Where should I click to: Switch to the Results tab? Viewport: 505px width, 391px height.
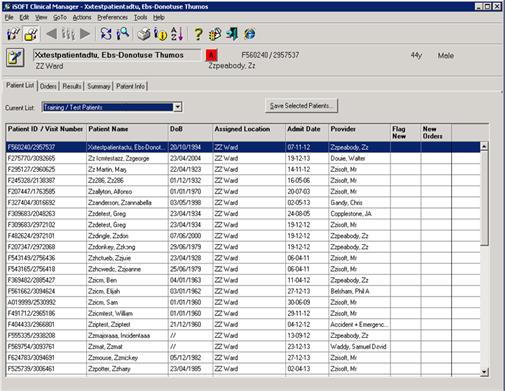72,86
